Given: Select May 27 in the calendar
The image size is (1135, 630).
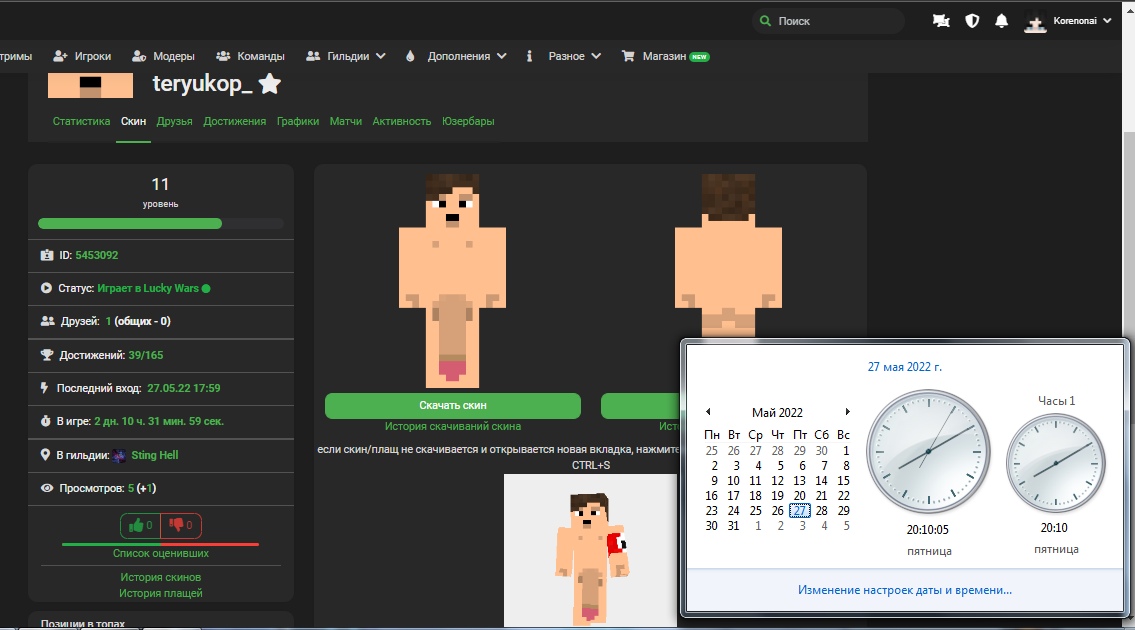Looking at the screenshot, I should click(x=799, y=510).
